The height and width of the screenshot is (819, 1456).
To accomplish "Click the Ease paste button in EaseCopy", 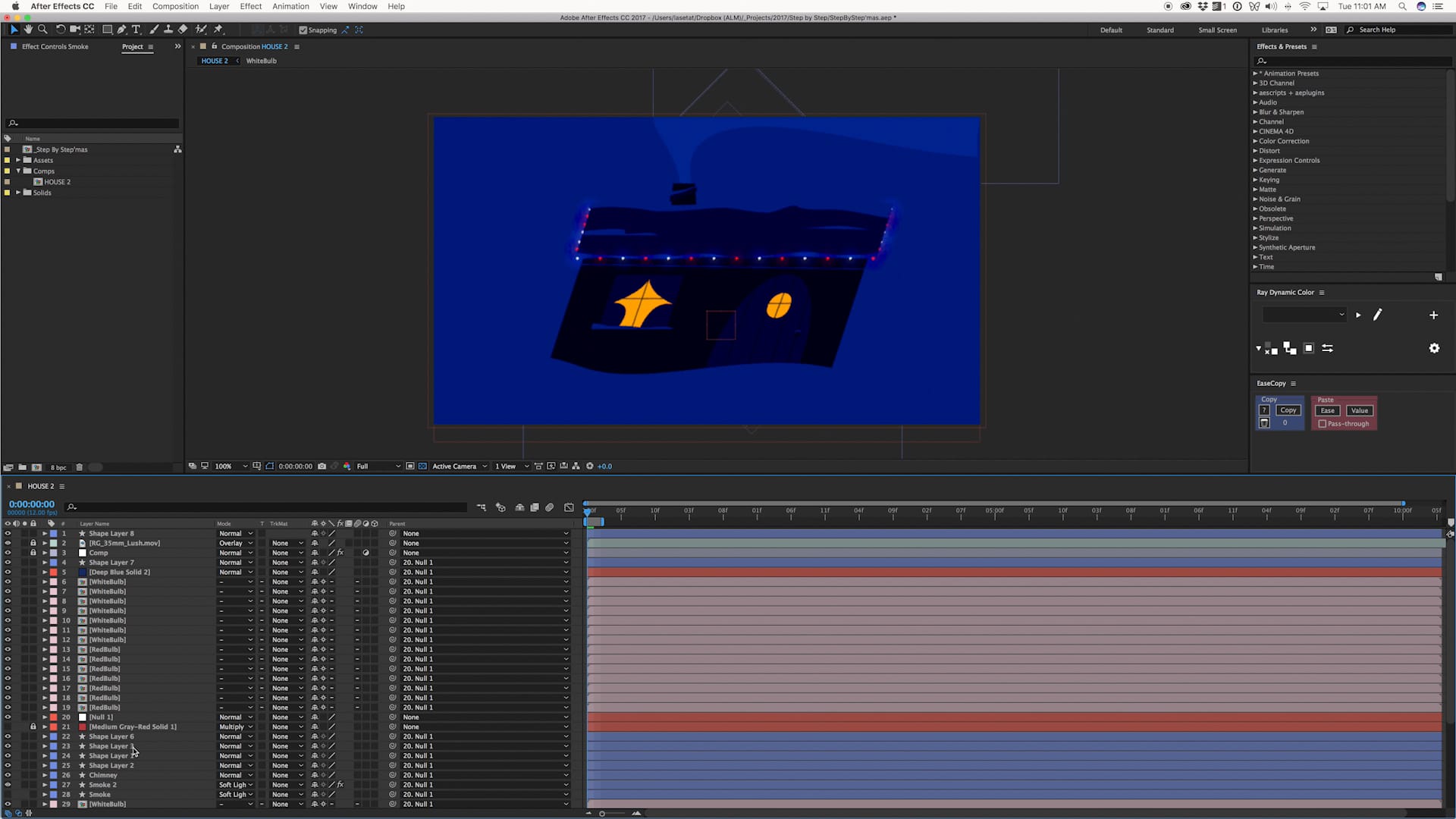I will 1328,410.
